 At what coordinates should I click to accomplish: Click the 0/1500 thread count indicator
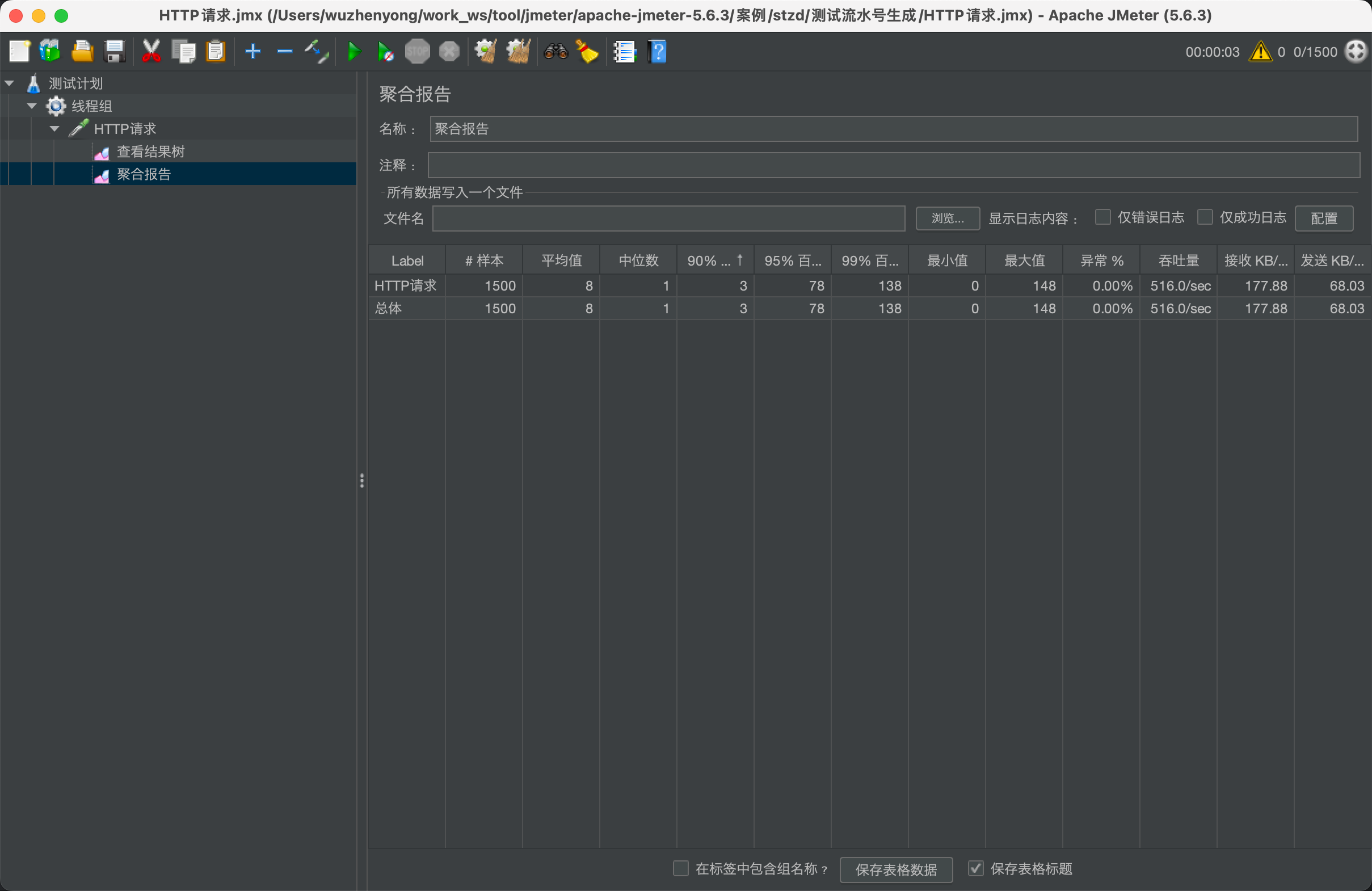point(1315,52)
